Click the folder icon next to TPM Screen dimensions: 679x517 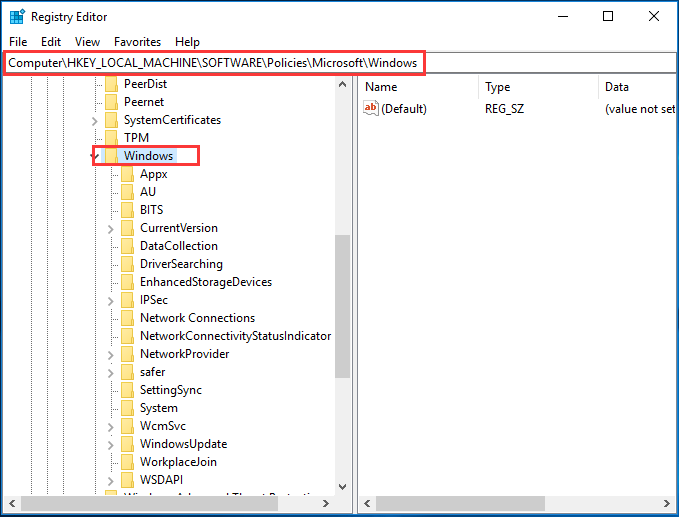click(111, 138)
